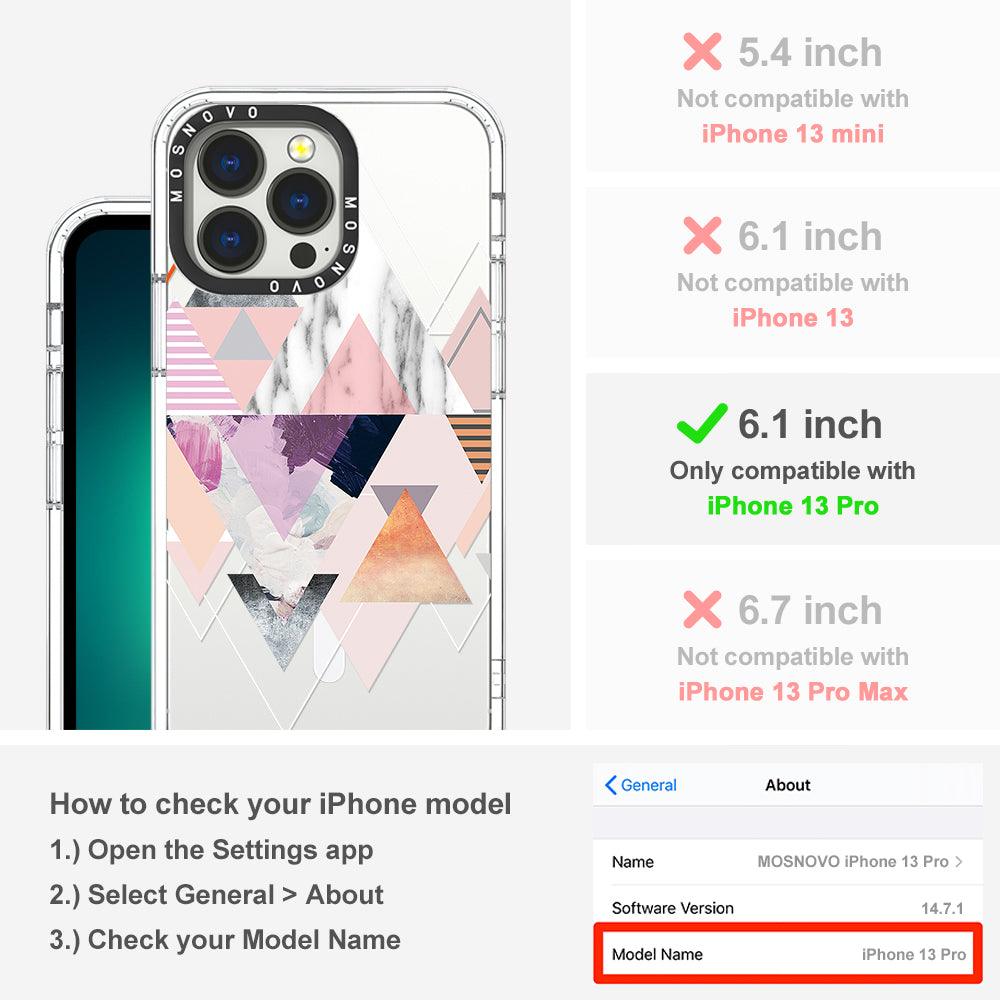The image size is (1000, 1000).
Task: Click the iPhone 13 mini label
Action: pyautogui.click(x=793, y=133)
